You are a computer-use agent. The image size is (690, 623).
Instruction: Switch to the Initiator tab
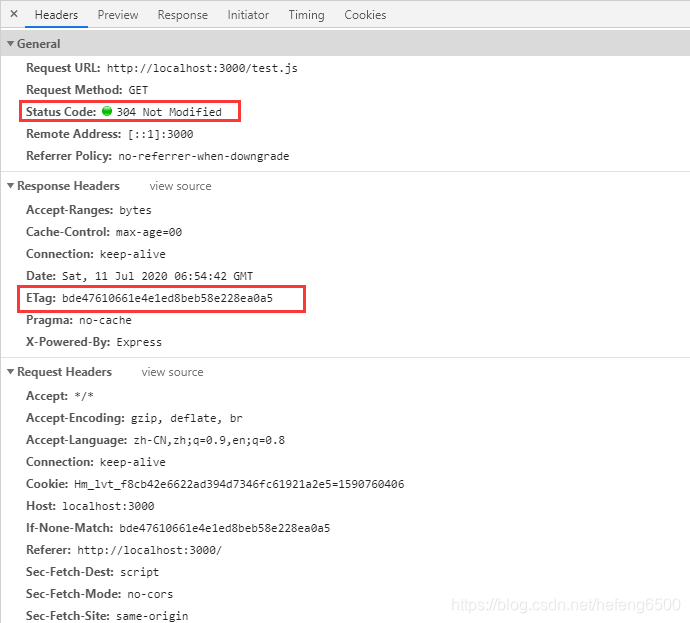[248, 15]
